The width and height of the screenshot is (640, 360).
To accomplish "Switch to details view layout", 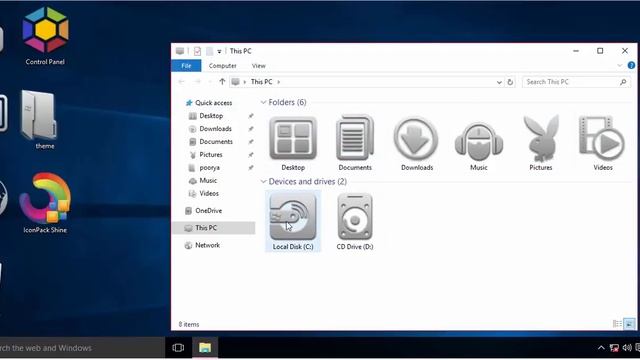I will coord(617,324).
